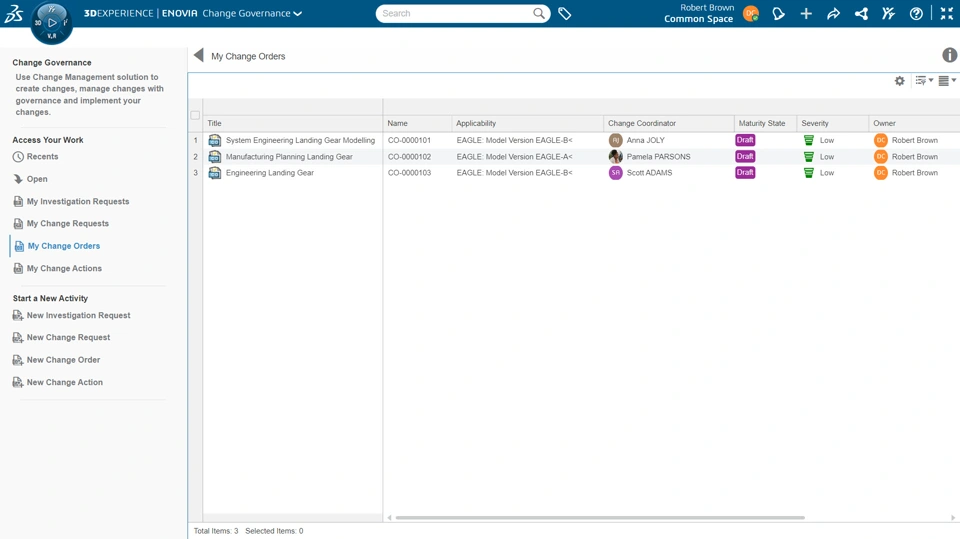
Task: Open Robert Brown profile avatar
Action: (751, 13)
